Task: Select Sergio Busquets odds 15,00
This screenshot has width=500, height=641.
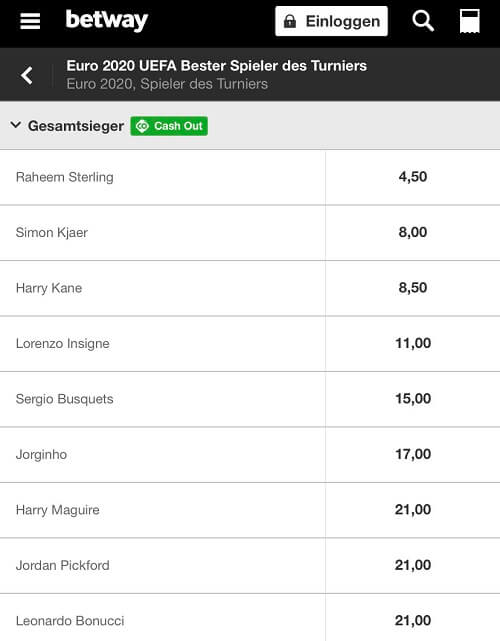Action: (x=413, y=399)
